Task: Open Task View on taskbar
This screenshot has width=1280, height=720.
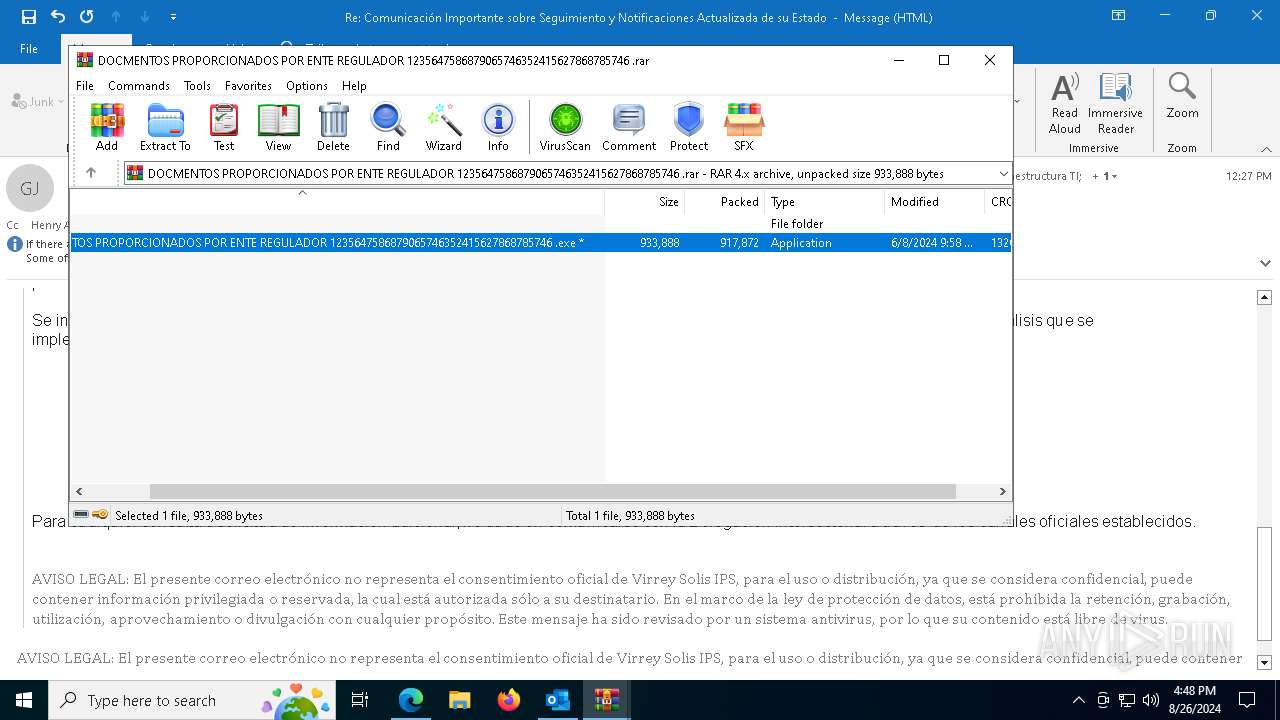Action: (x=361, y=700)
